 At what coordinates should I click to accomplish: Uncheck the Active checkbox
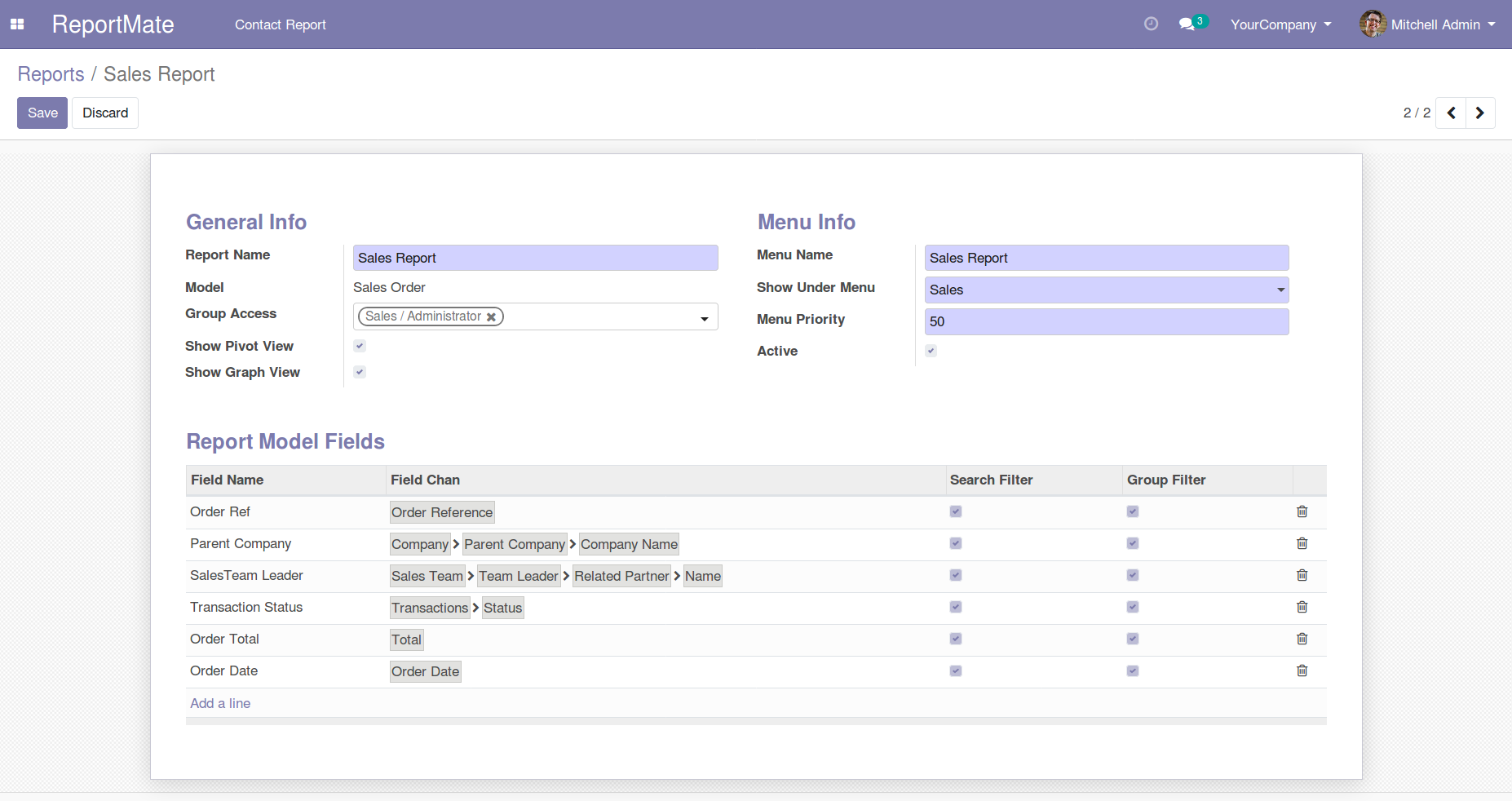(x=931, y=351)
